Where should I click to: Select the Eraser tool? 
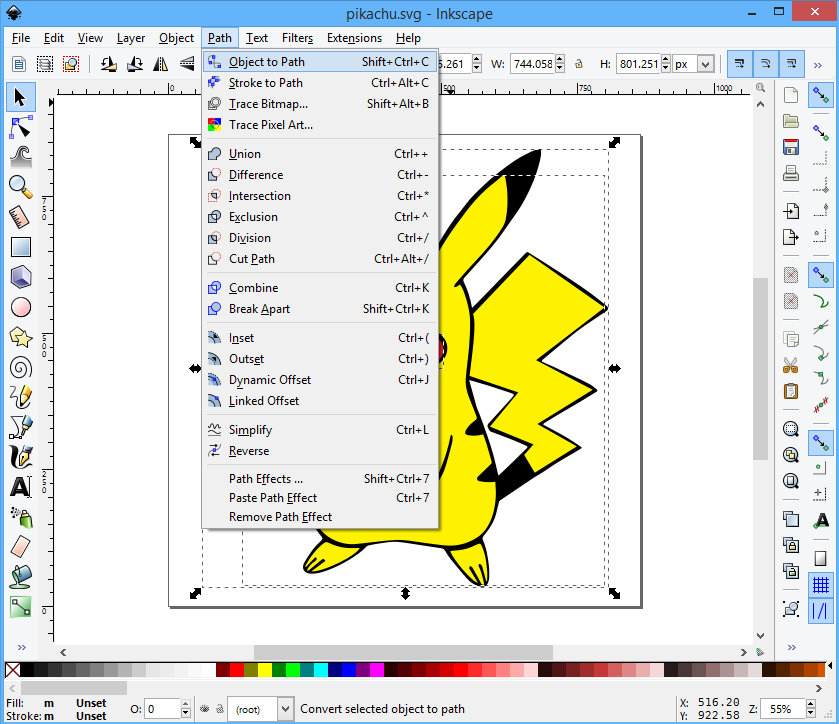20,547
